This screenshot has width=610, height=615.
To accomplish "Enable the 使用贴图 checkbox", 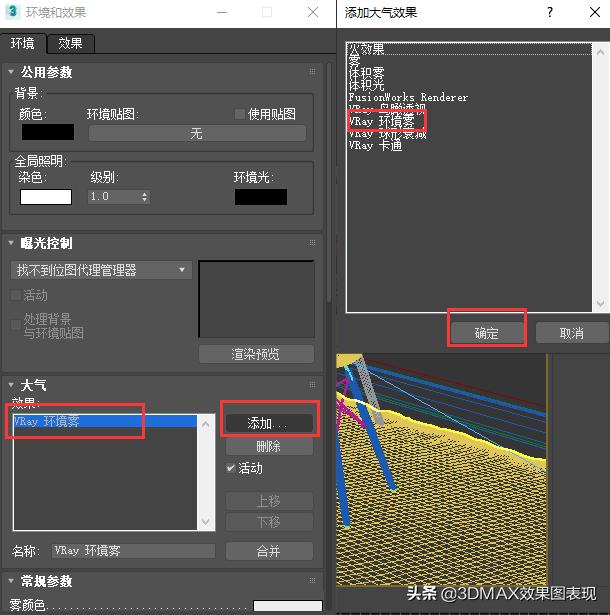I will click(x=239, y=114).
